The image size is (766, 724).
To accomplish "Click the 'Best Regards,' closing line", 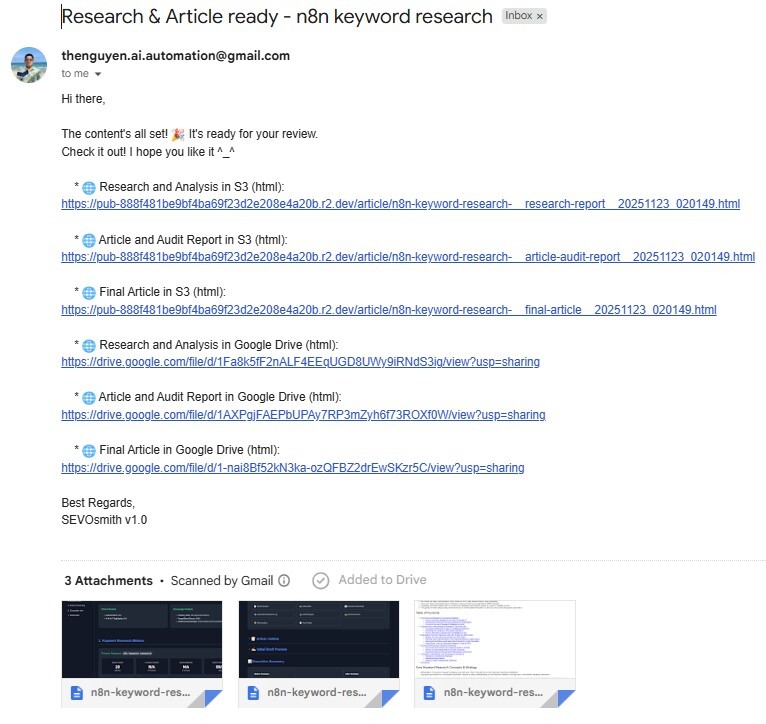I will coord(98,503).
